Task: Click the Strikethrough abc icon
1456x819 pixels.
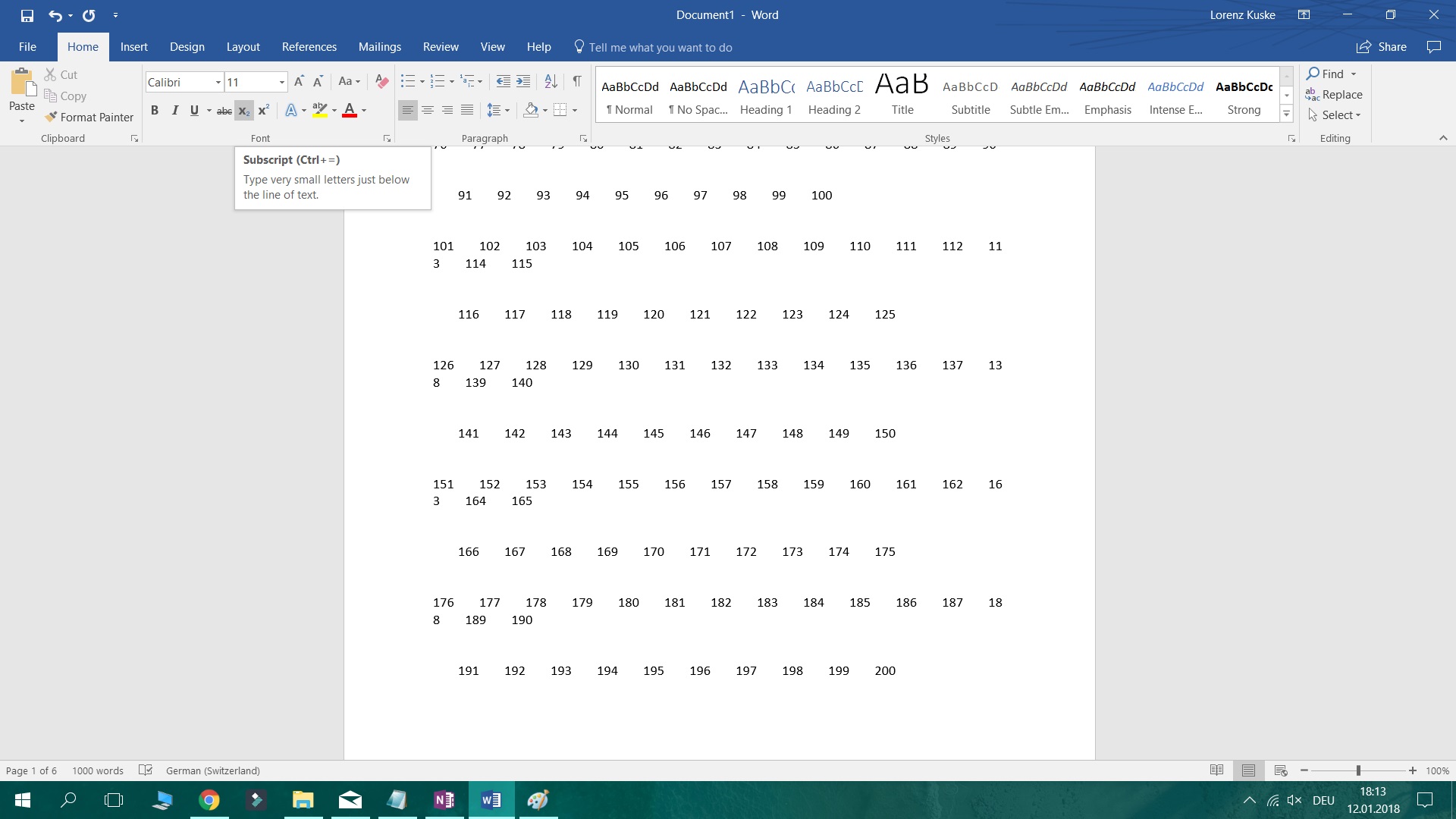Action: pos(224,111)
